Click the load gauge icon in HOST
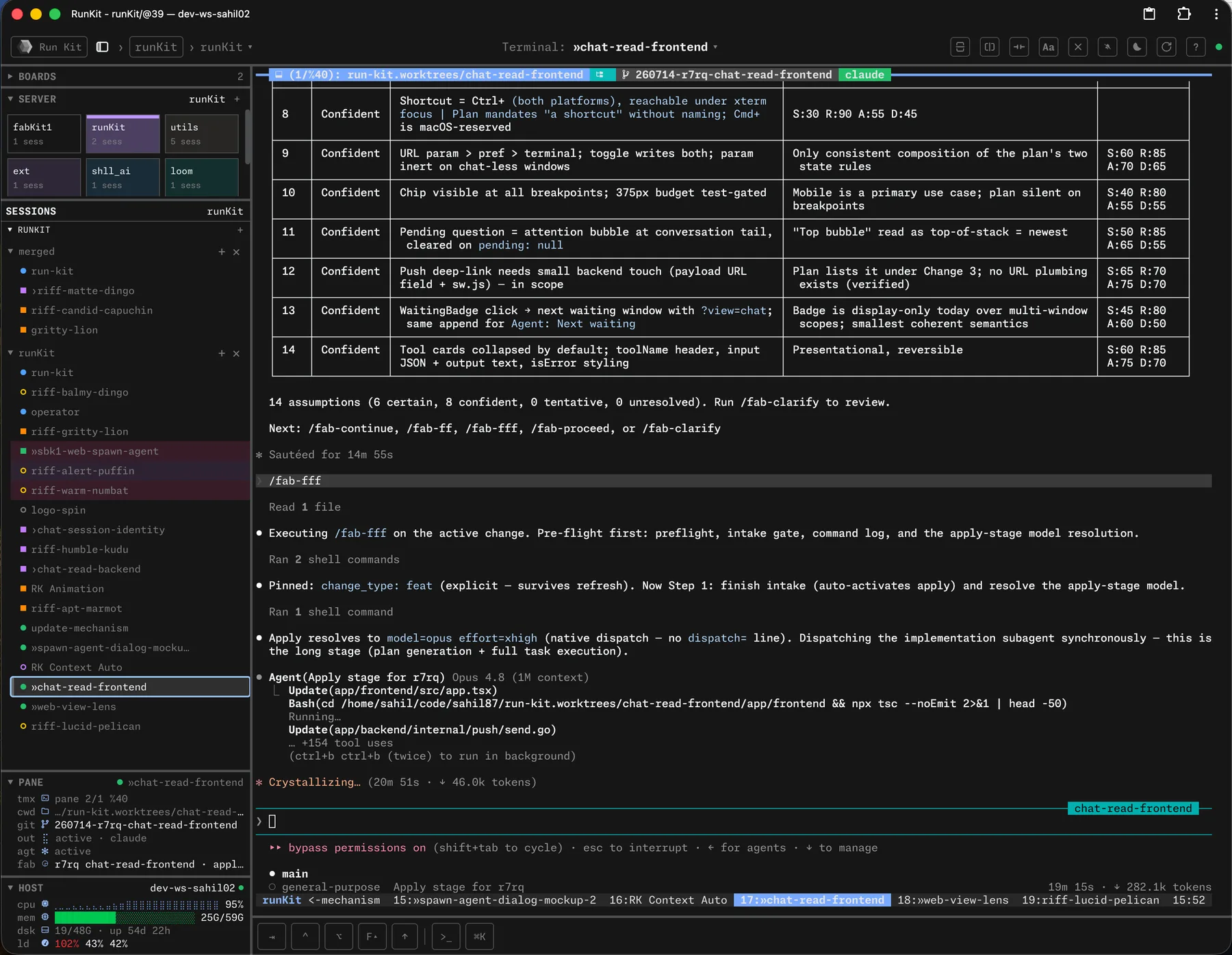This screenshot has height=955, width=1232. pyautogui.click(x=45, y=943)
